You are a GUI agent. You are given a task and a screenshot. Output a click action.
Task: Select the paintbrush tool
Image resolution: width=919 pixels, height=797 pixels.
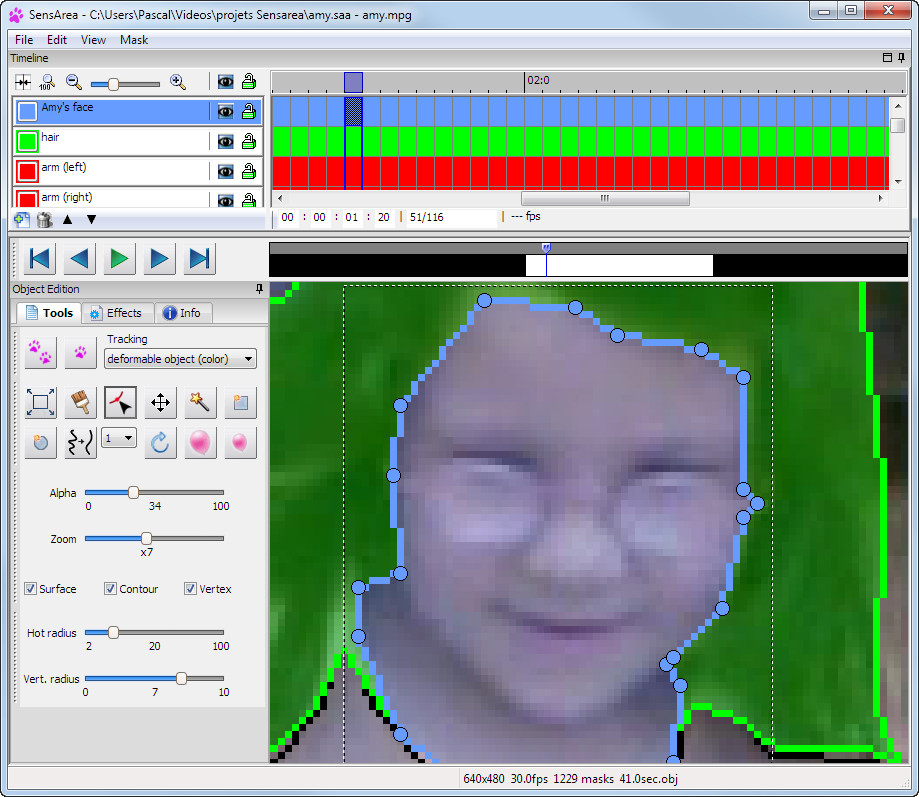click(x=80, y=403)
